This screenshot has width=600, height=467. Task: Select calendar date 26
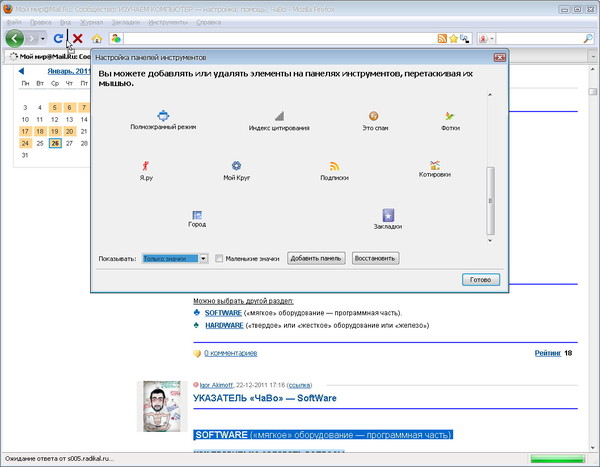click(x=55, y=143)
